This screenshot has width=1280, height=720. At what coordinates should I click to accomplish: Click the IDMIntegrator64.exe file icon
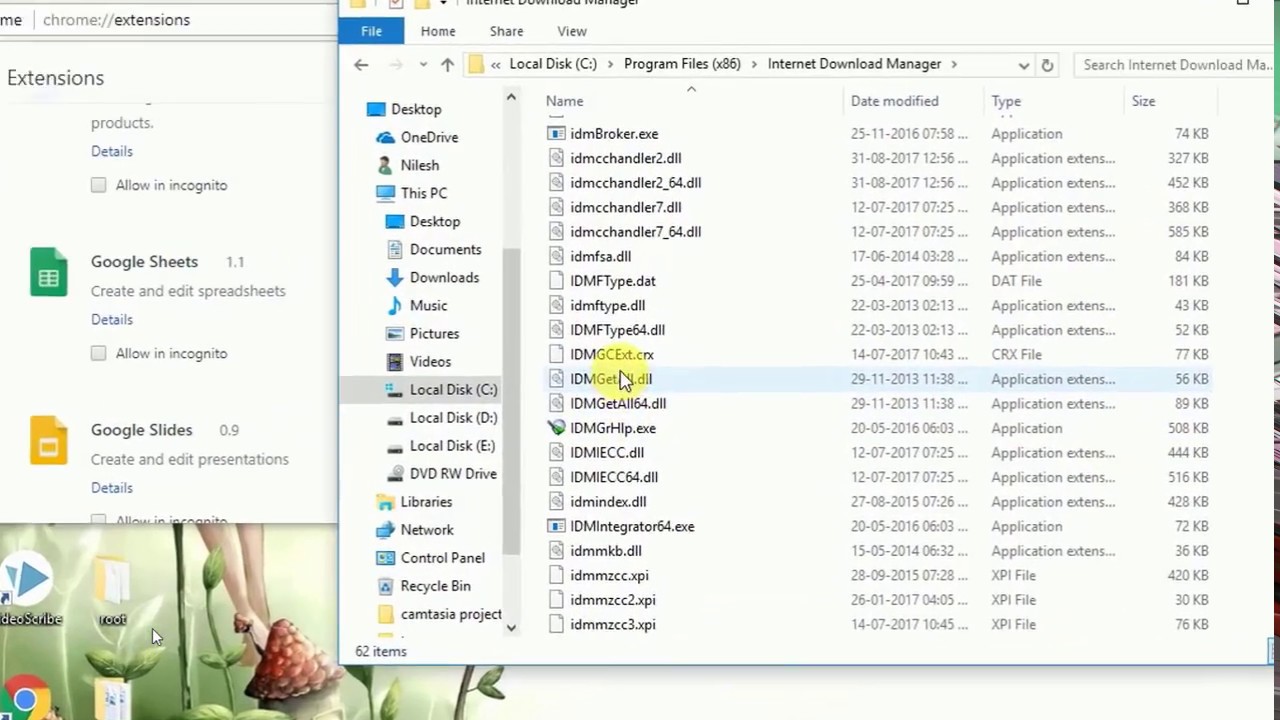coord(556,526)
